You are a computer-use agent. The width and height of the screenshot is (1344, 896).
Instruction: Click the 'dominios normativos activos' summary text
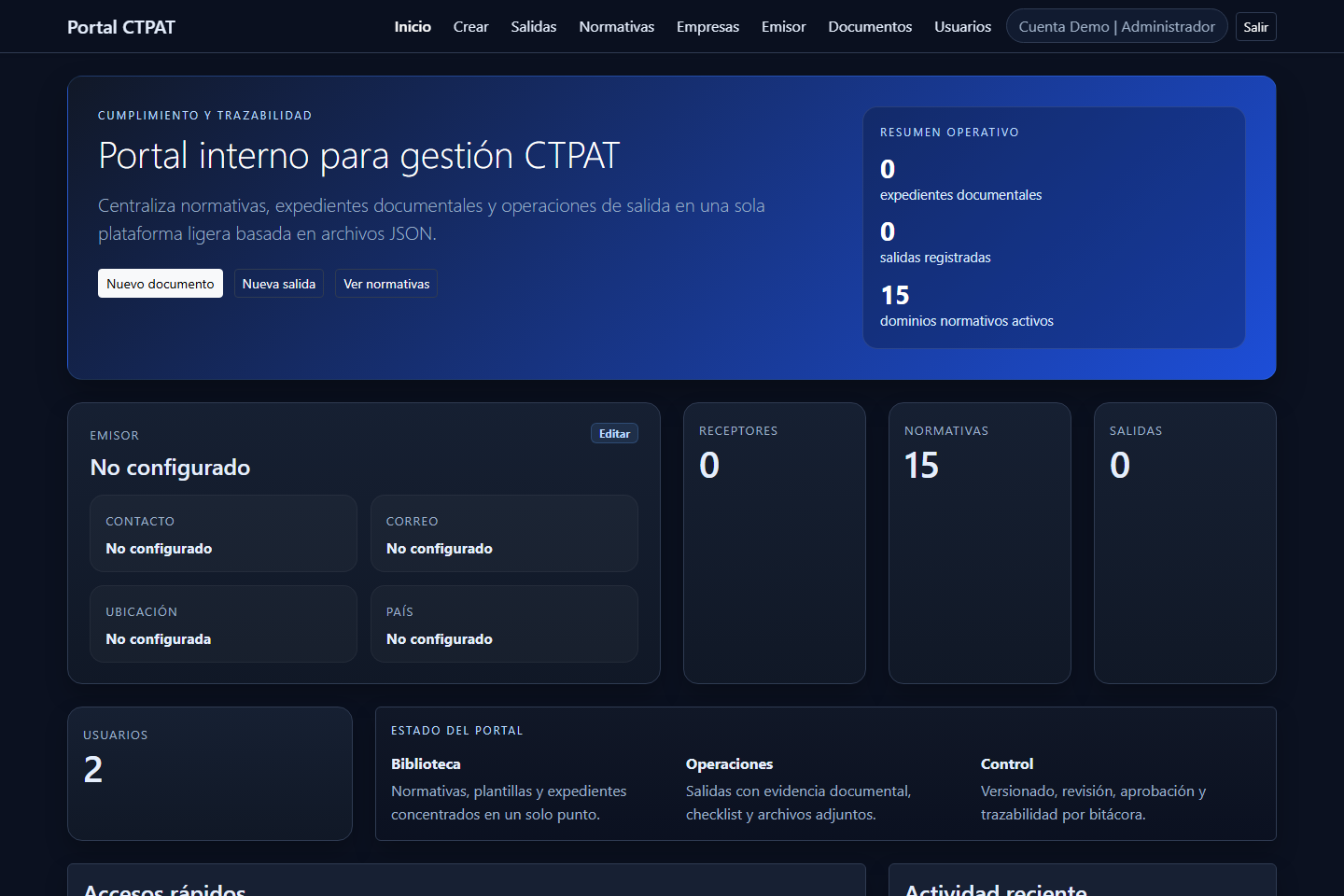tap(967, 321)
